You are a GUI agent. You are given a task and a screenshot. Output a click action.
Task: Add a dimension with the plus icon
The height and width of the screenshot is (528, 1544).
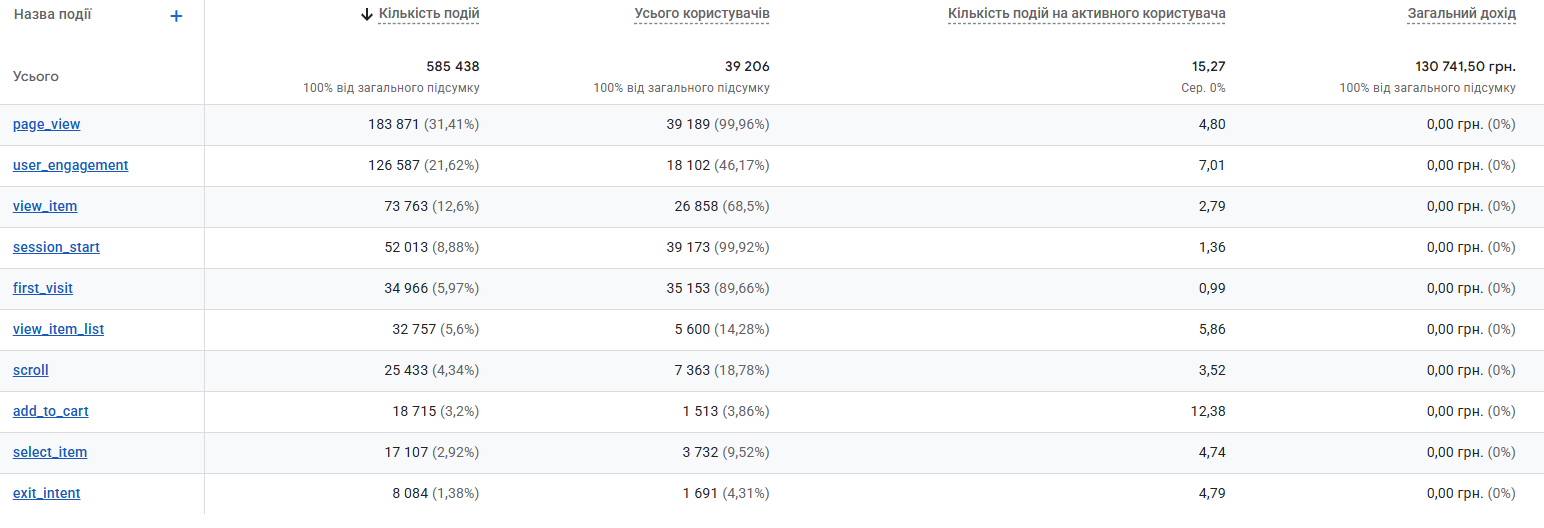[176, 16]
